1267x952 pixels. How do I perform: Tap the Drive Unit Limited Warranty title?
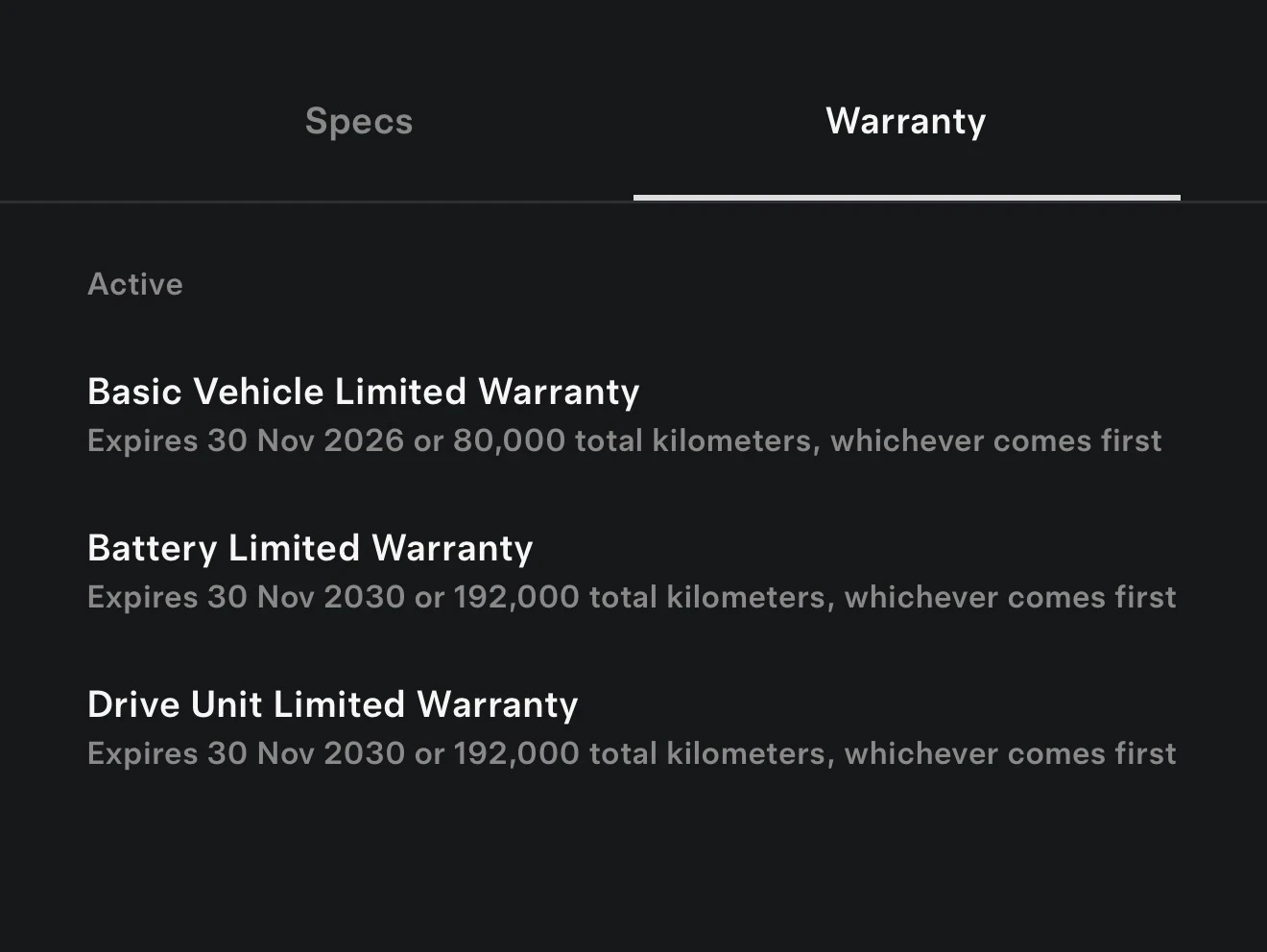pyautogui.click(x=332, y=704)
